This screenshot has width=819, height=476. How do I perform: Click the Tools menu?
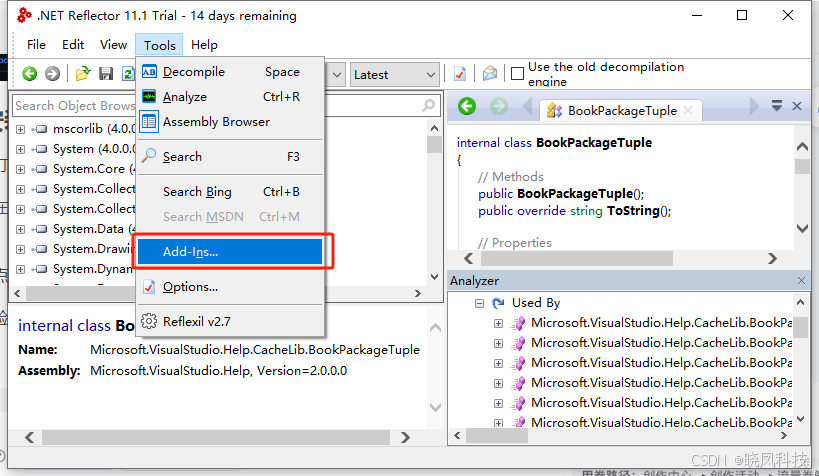pyautogui.click(x=159, y=45)
